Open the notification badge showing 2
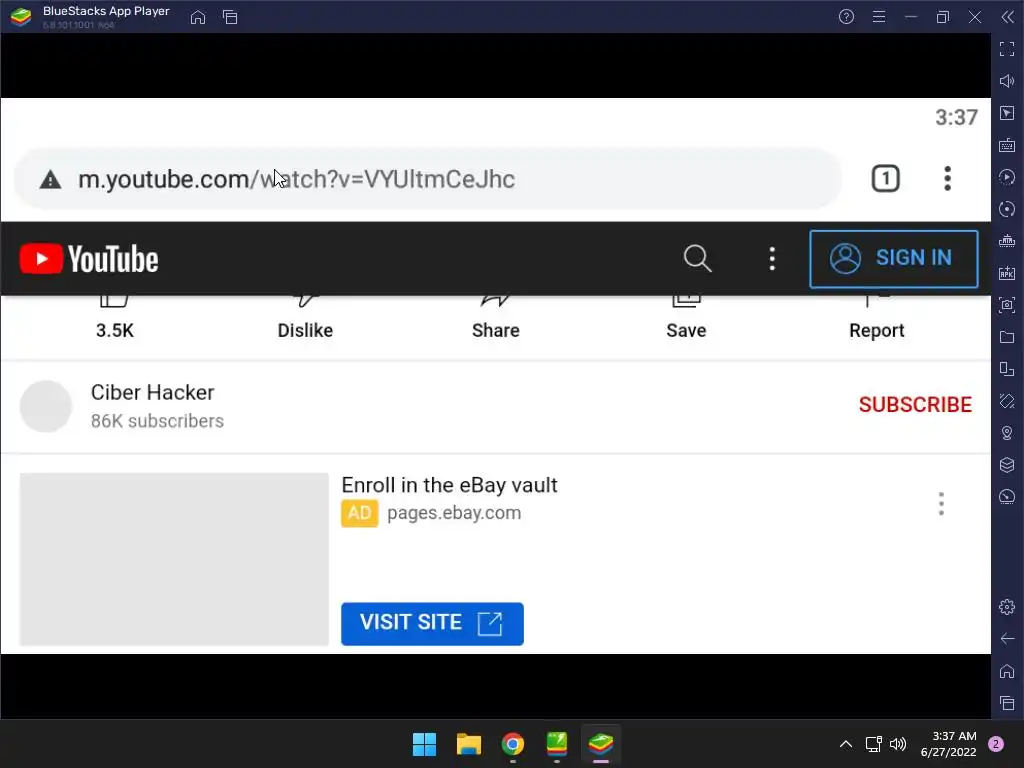The width and height of the screenshot is (1024, 768). click(996, 744)
